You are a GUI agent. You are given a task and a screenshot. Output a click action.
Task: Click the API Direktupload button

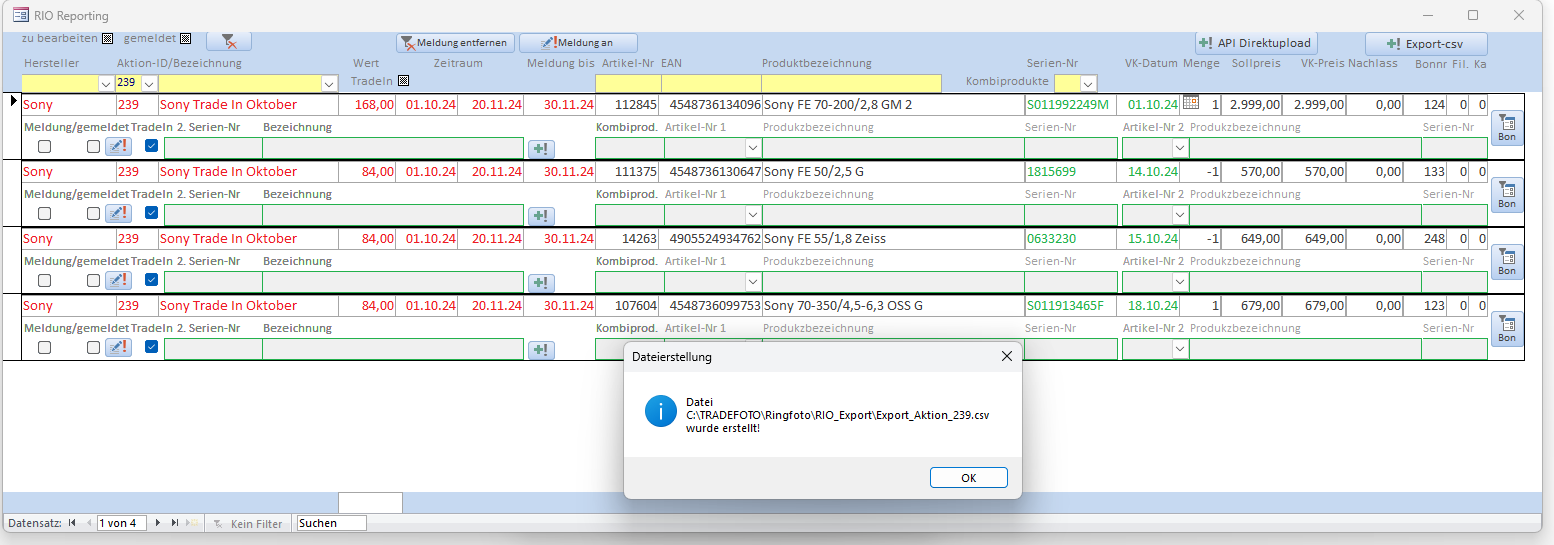(1256, 44)
